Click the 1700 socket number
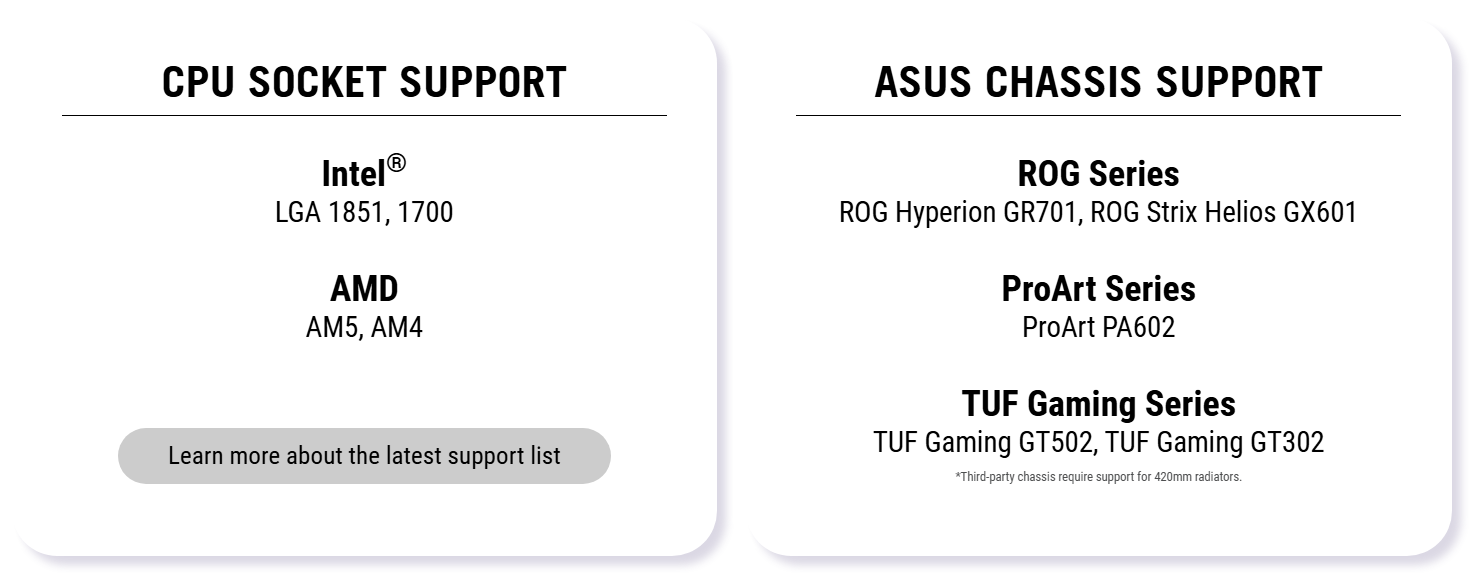 pos(425,213)
